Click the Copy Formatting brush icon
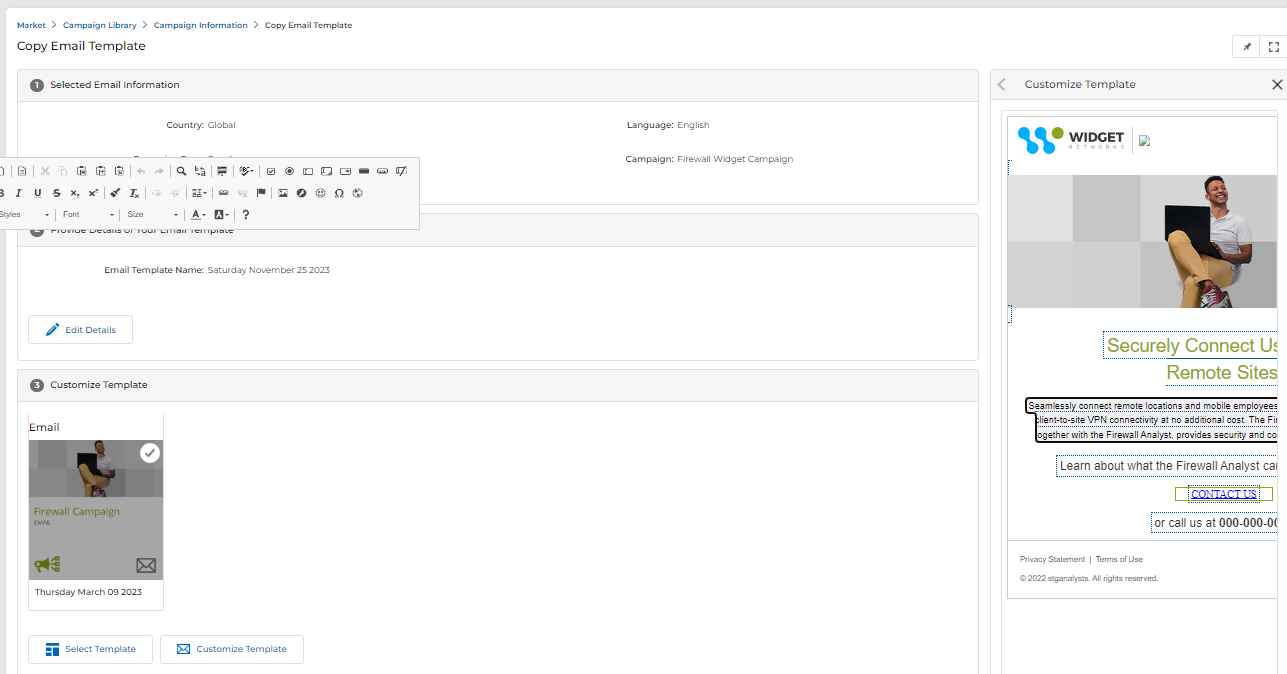The image size is (1287, 674). click(115, 193)
